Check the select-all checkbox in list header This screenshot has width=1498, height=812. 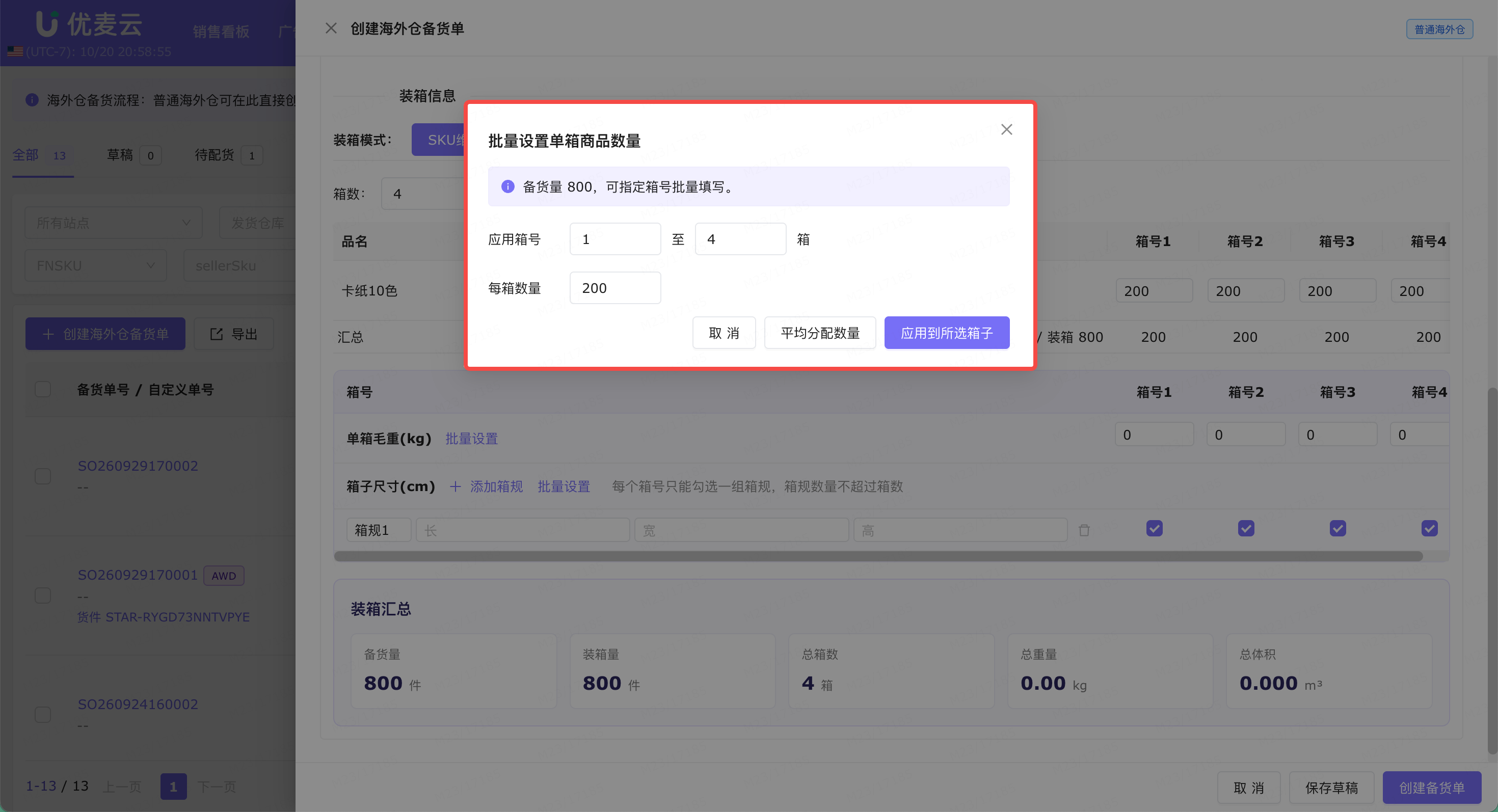[x=43, y=389]
